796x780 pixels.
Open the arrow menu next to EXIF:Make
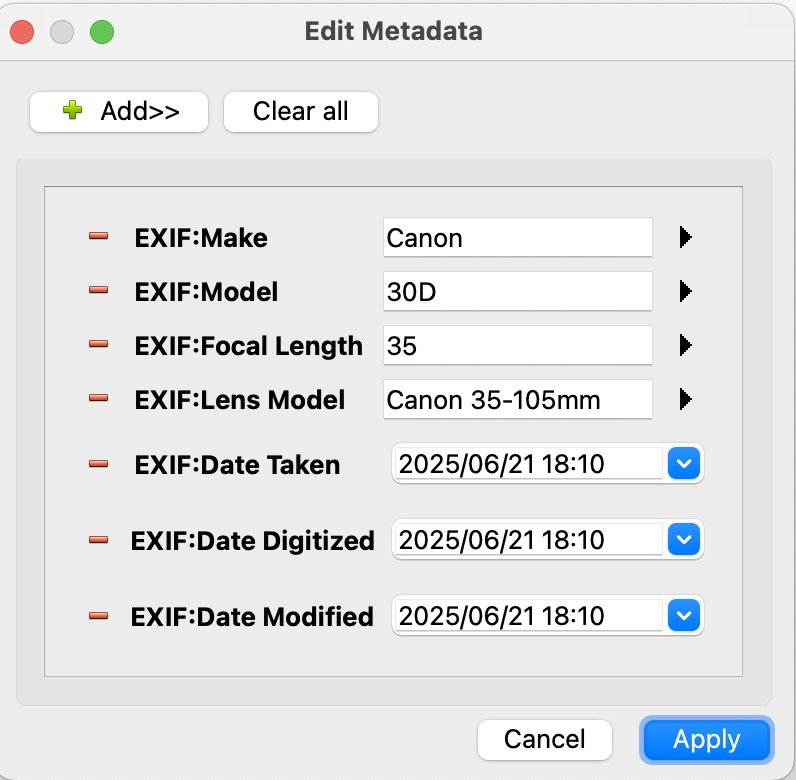pyautogui.click(x=685, y=237)
